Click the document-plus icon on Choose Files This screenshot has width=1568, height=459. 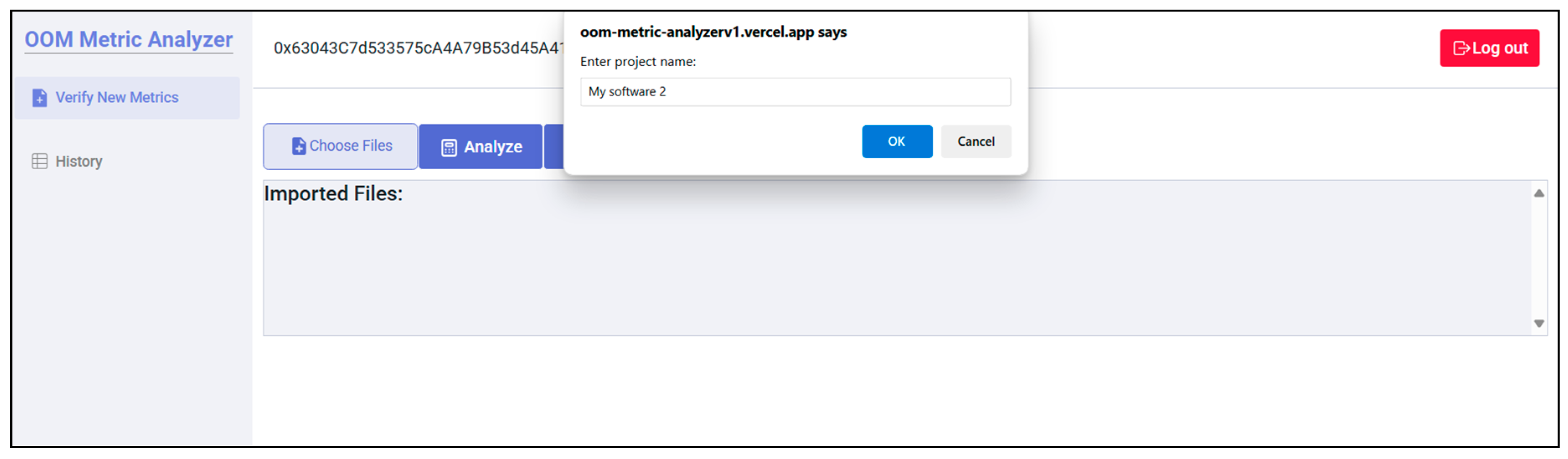tap(299, 146)
